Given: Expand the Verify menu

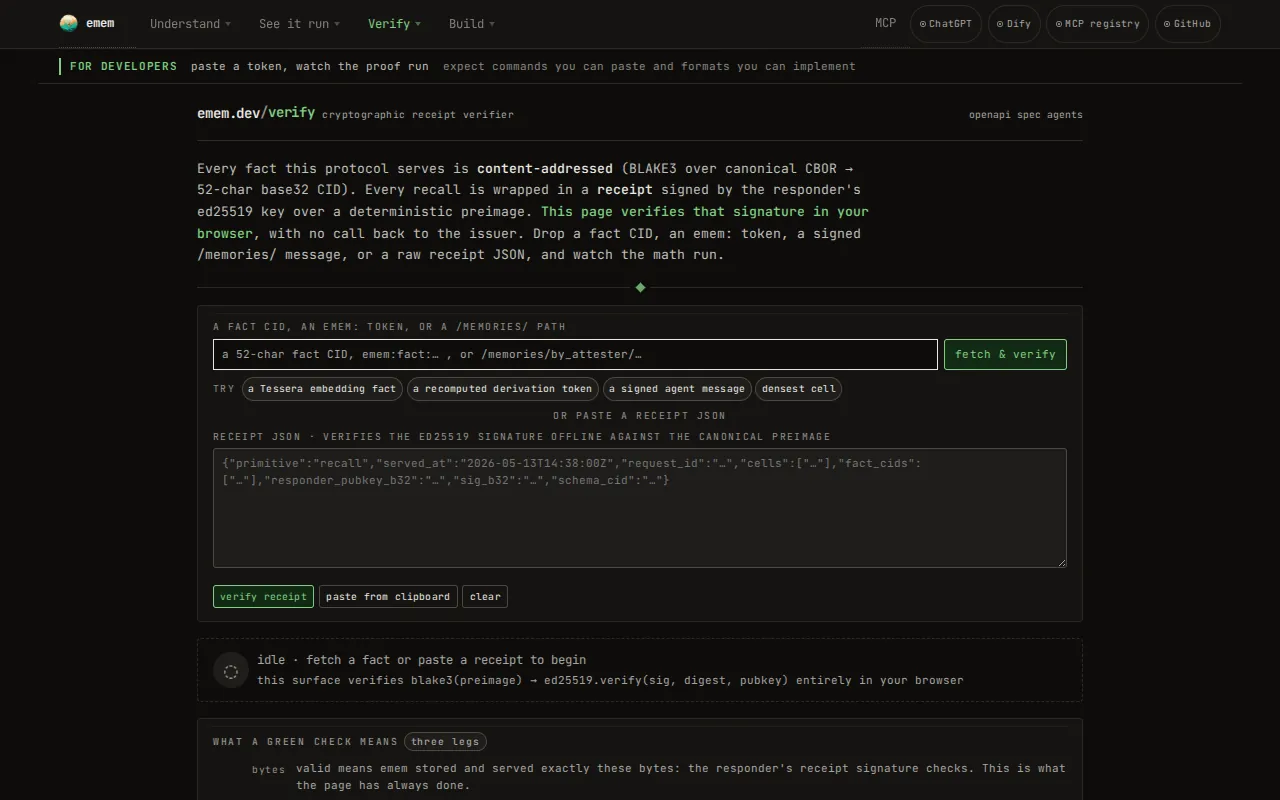Looking at the screenshot, I should pyautogui.click(x=394, y=24).
